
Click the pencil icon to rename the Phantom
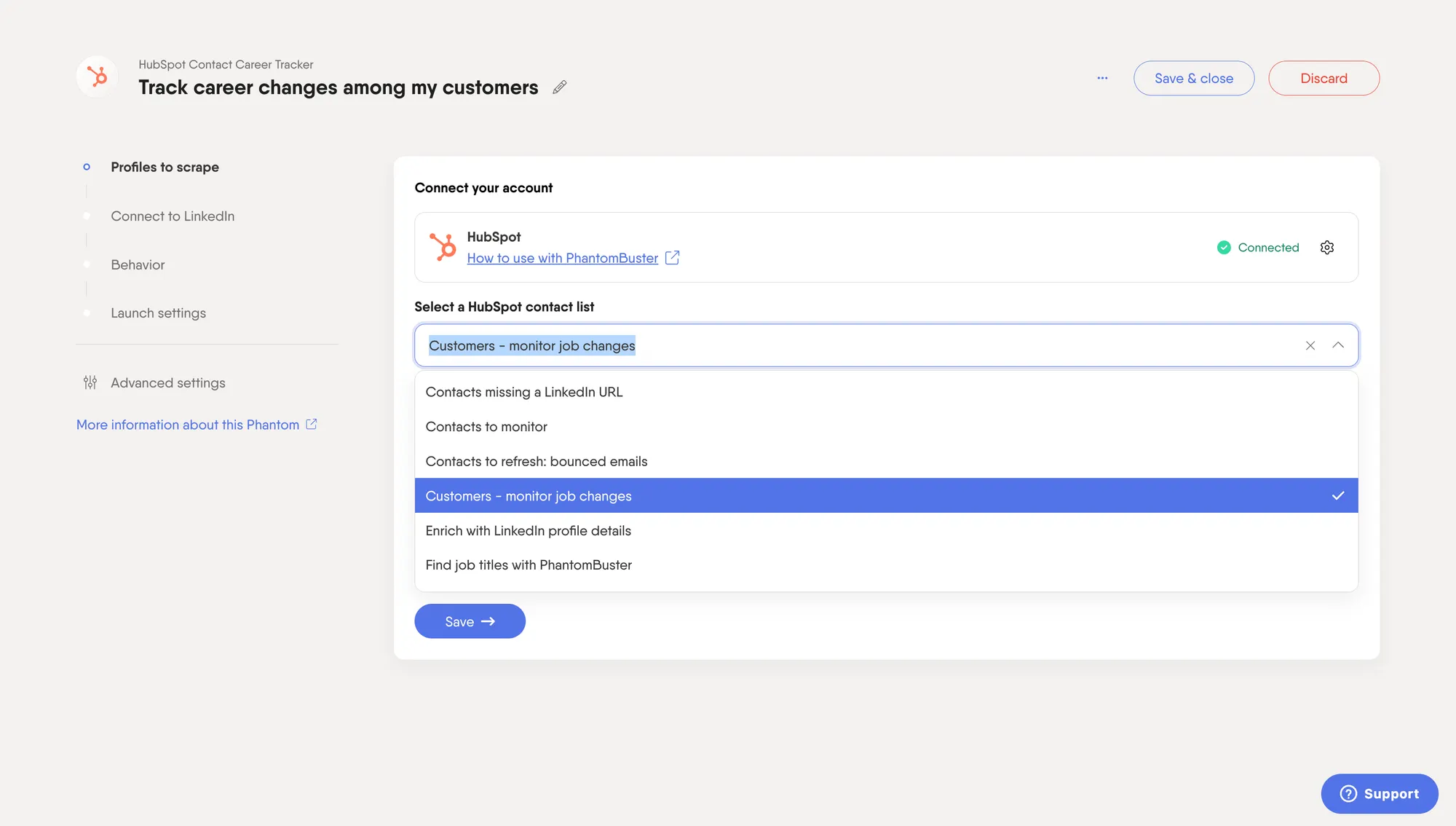pyautogui.click(x=559, y=87)
